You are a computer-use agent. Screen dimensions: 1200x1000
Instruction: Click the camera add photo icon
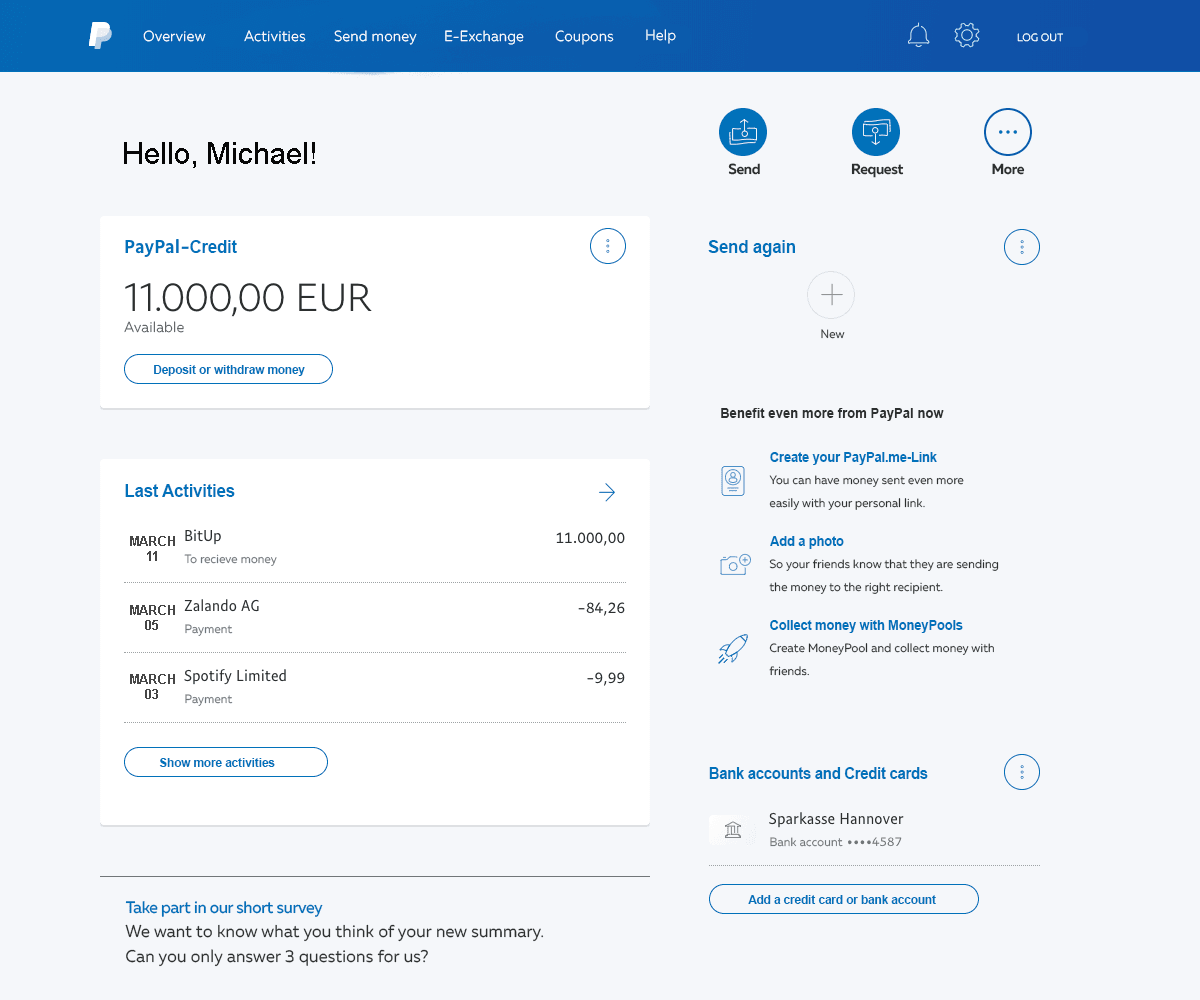[735, 564]
